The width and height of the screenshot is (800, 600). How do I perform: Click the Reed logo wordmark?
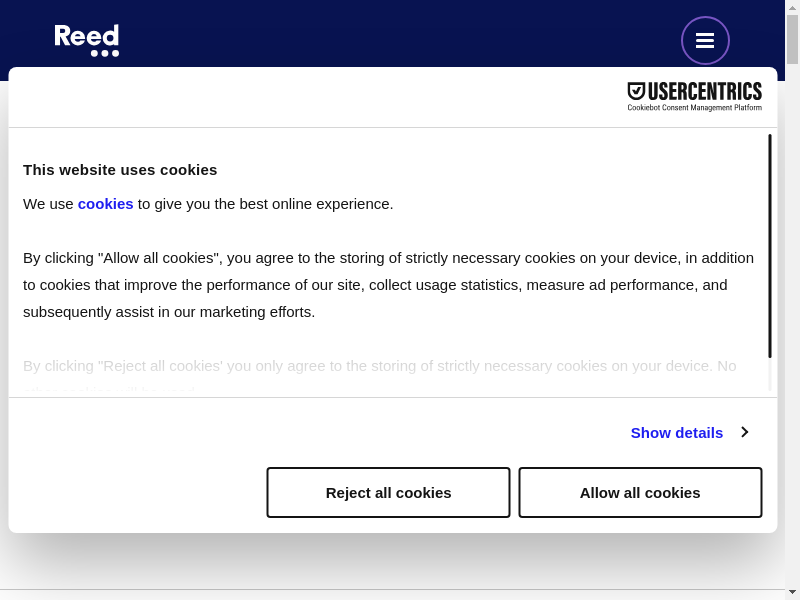point(86,36)
